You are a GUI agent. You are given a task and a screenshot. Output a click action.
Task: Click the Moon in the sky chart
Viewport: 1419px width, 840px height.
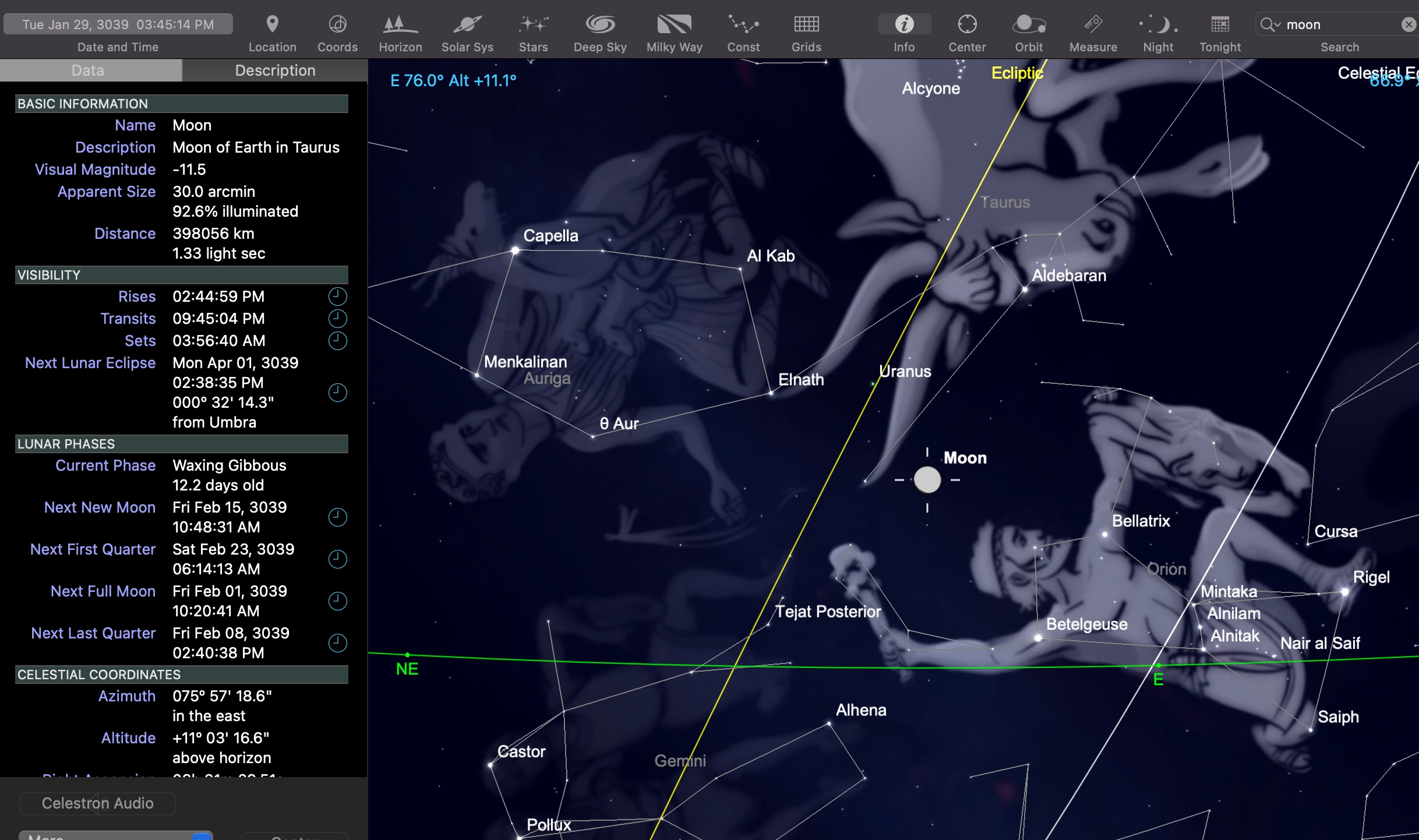click(x=927, y=480)
